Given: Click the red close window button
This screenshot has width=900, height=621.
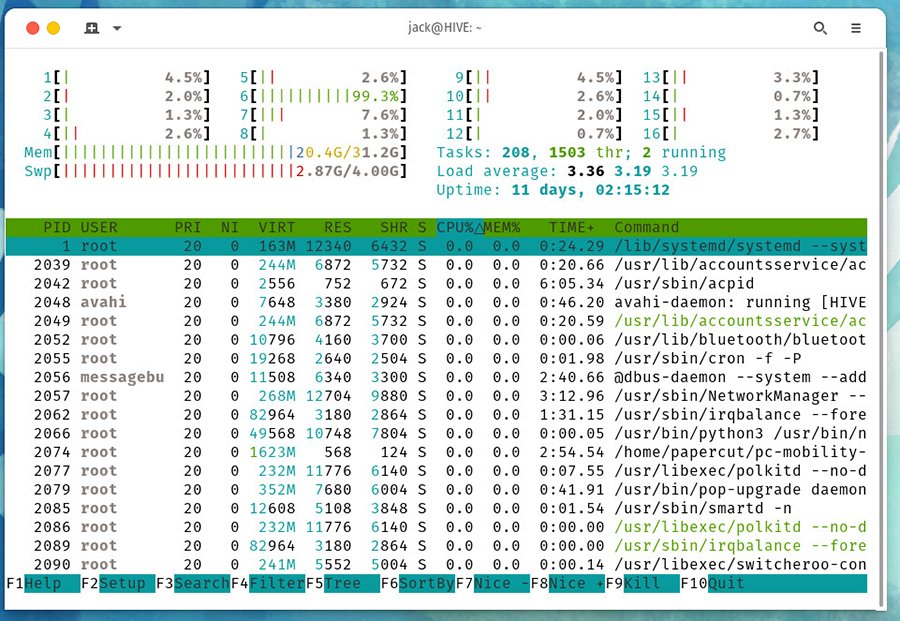Looking at the screenshot, I should coord(32,28).
